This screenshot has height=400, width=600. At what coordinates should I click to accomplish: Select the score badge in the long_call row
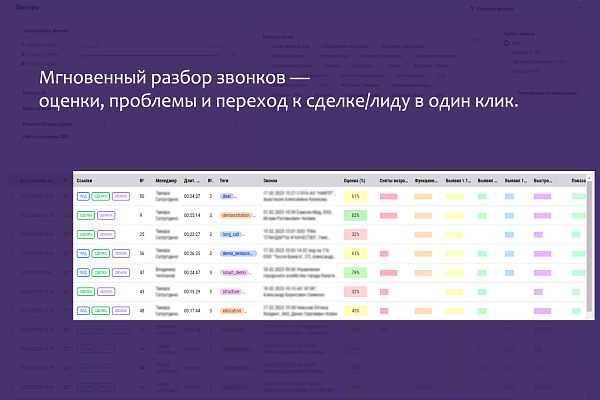tap(355, 234)
